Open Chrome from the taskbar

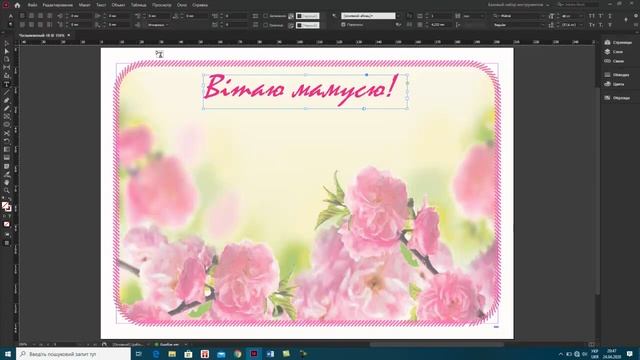click(237, 354)
